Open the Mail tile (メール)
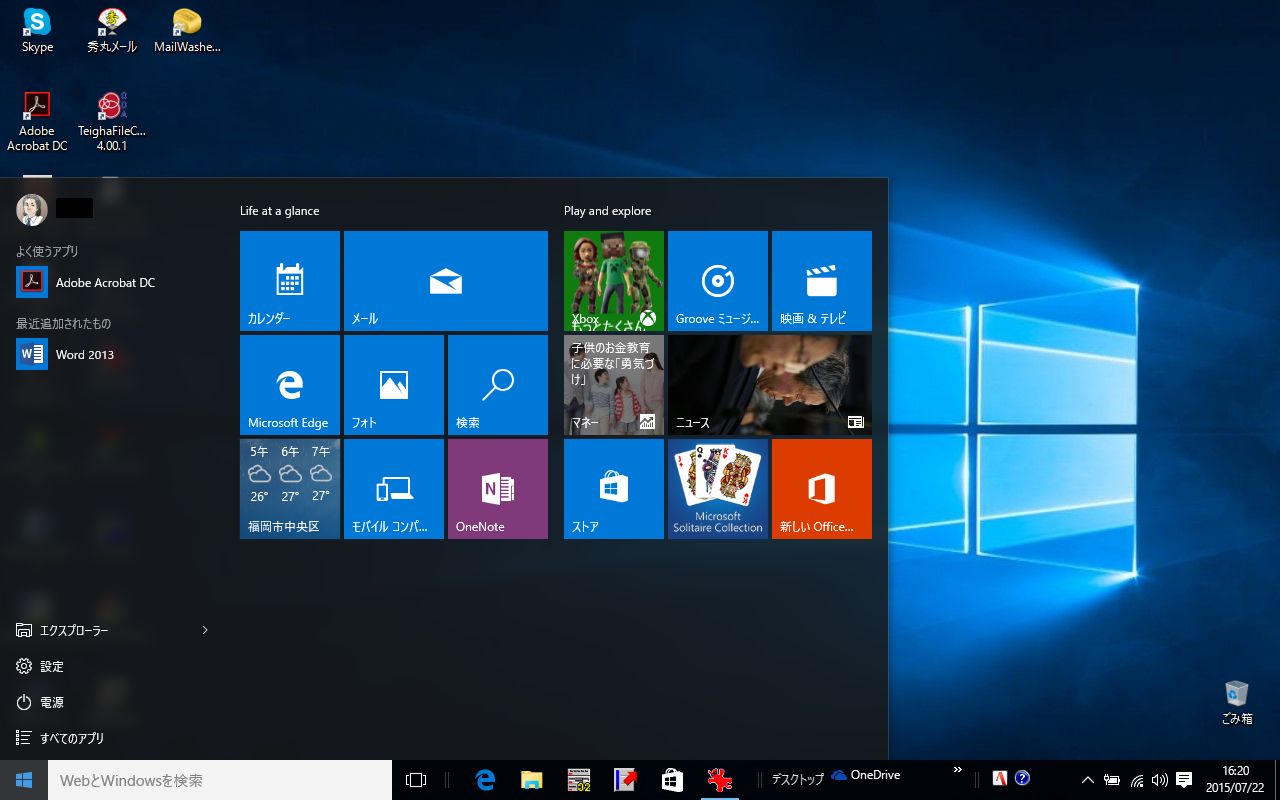Image resolution: width=1280 pixels, height=800 pixels. click(446, 281)
